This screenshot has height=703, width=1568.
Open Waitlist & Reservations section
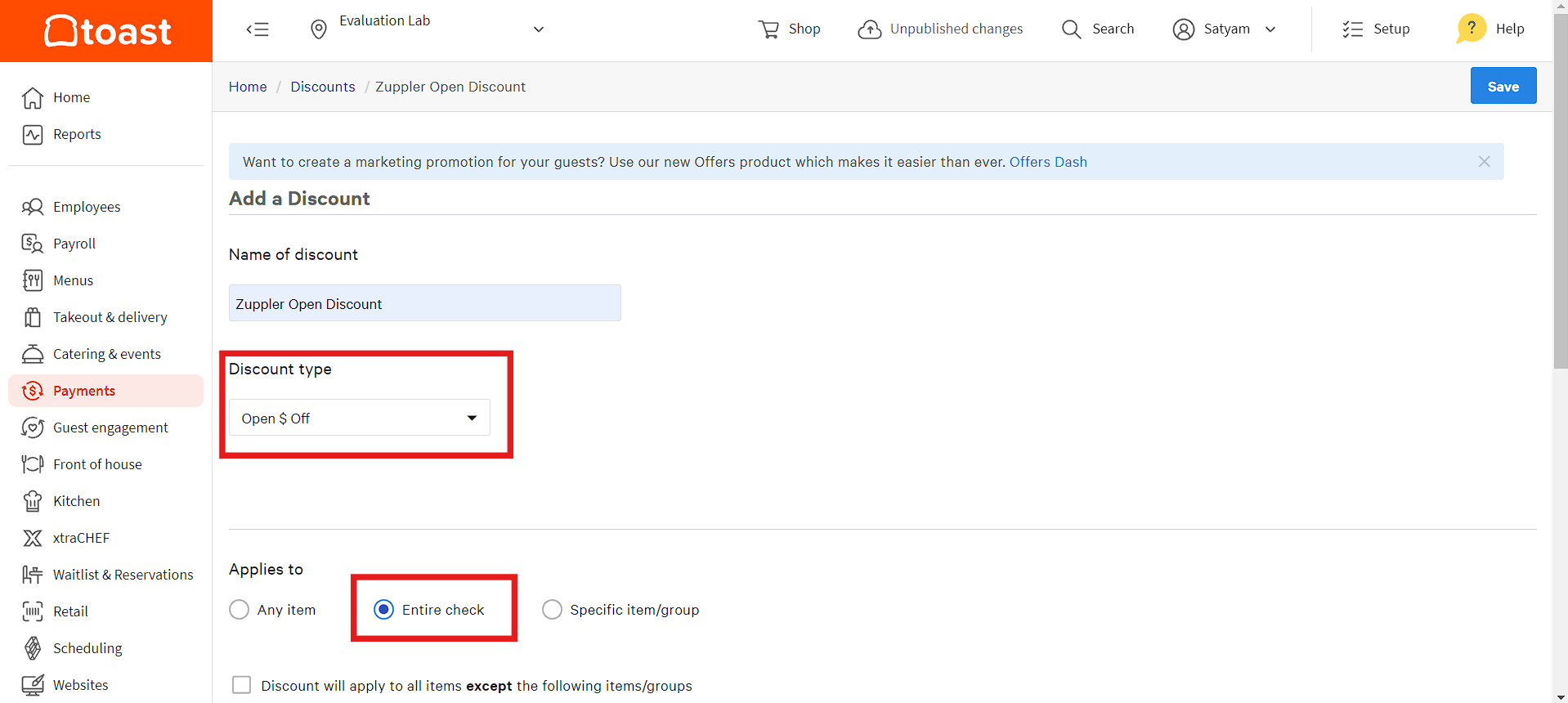tap(123, 575)
